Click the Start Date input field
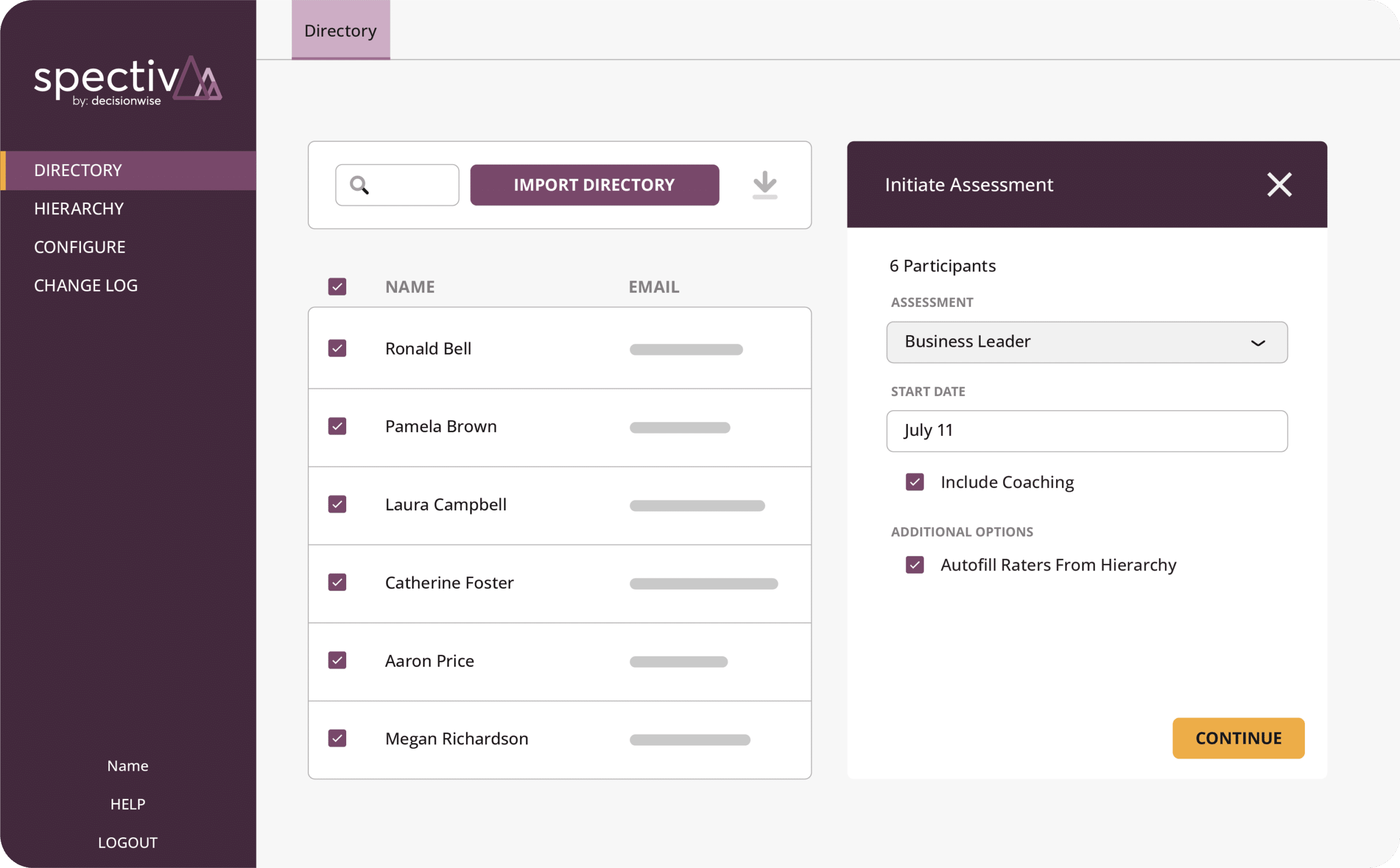Screen dimensions: 1400x868 click(1087, 430)
